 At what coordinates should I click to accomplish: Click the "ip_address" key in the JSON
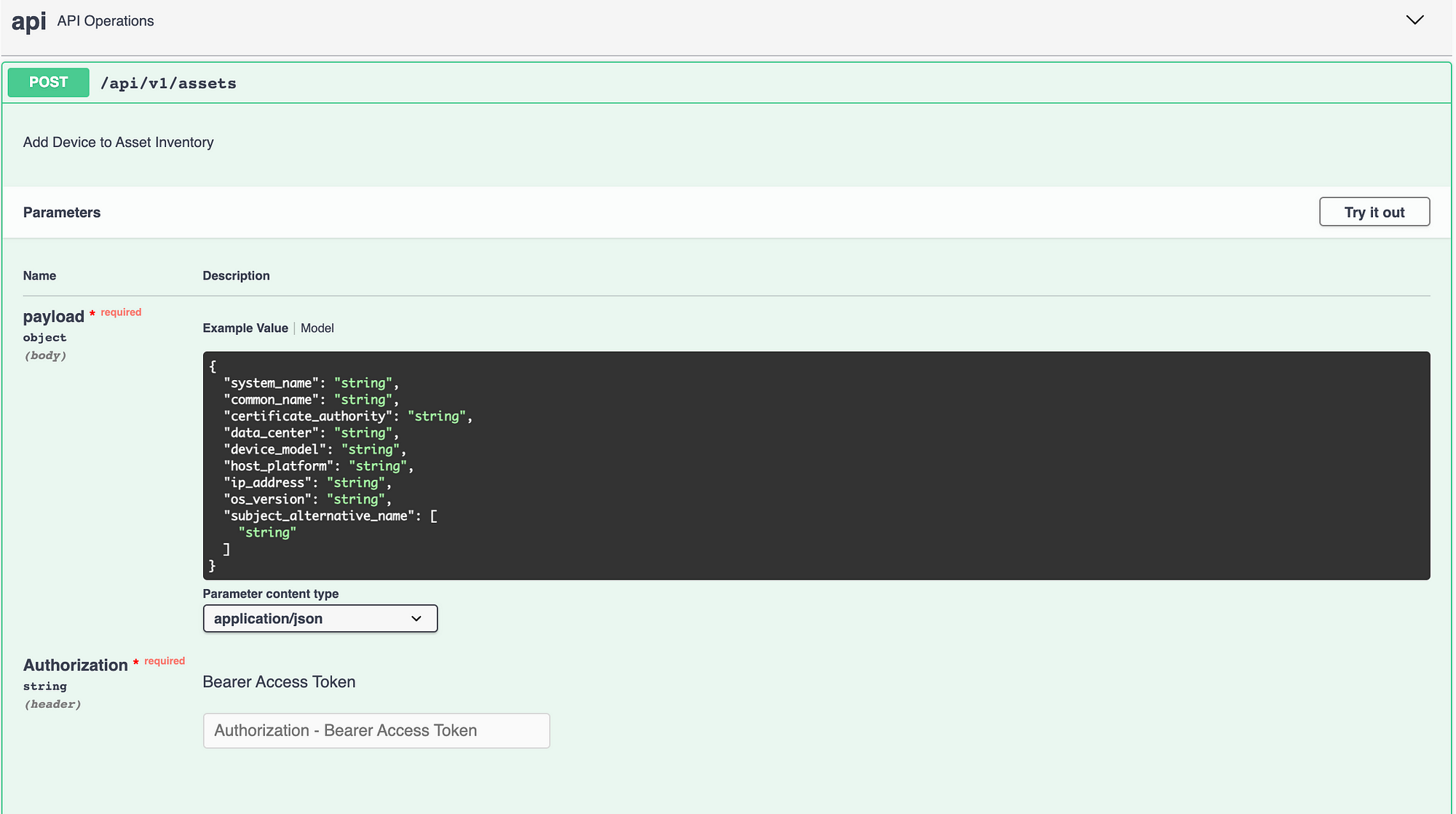(x=268, y=482)
